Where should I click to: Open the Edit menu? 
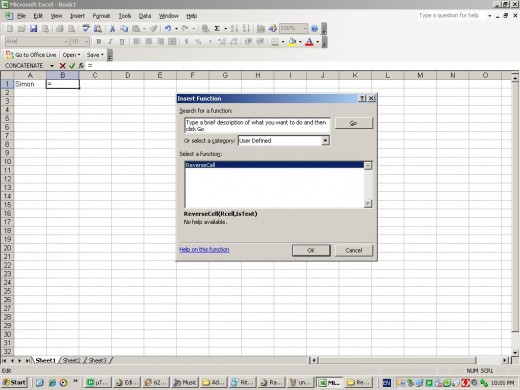38,16
